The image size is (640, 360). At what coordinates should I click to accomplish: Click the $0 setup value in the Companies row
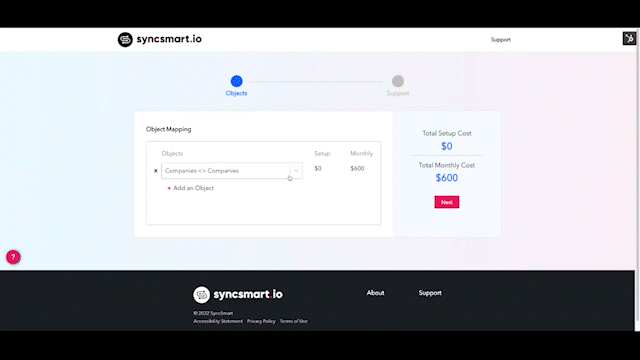tap(318, 169)
